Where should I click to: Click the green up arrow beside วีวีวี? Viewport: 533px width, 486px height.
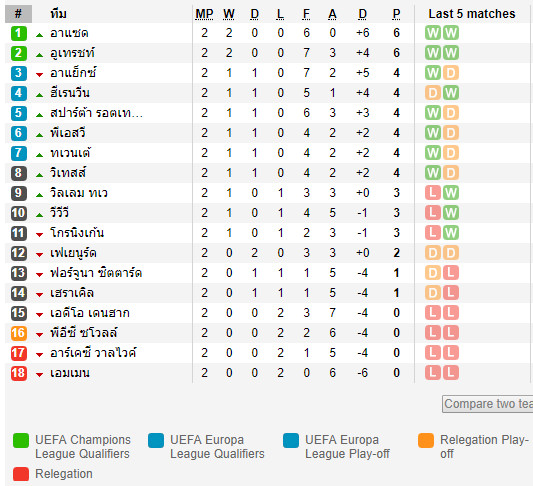tap(39, 215)
